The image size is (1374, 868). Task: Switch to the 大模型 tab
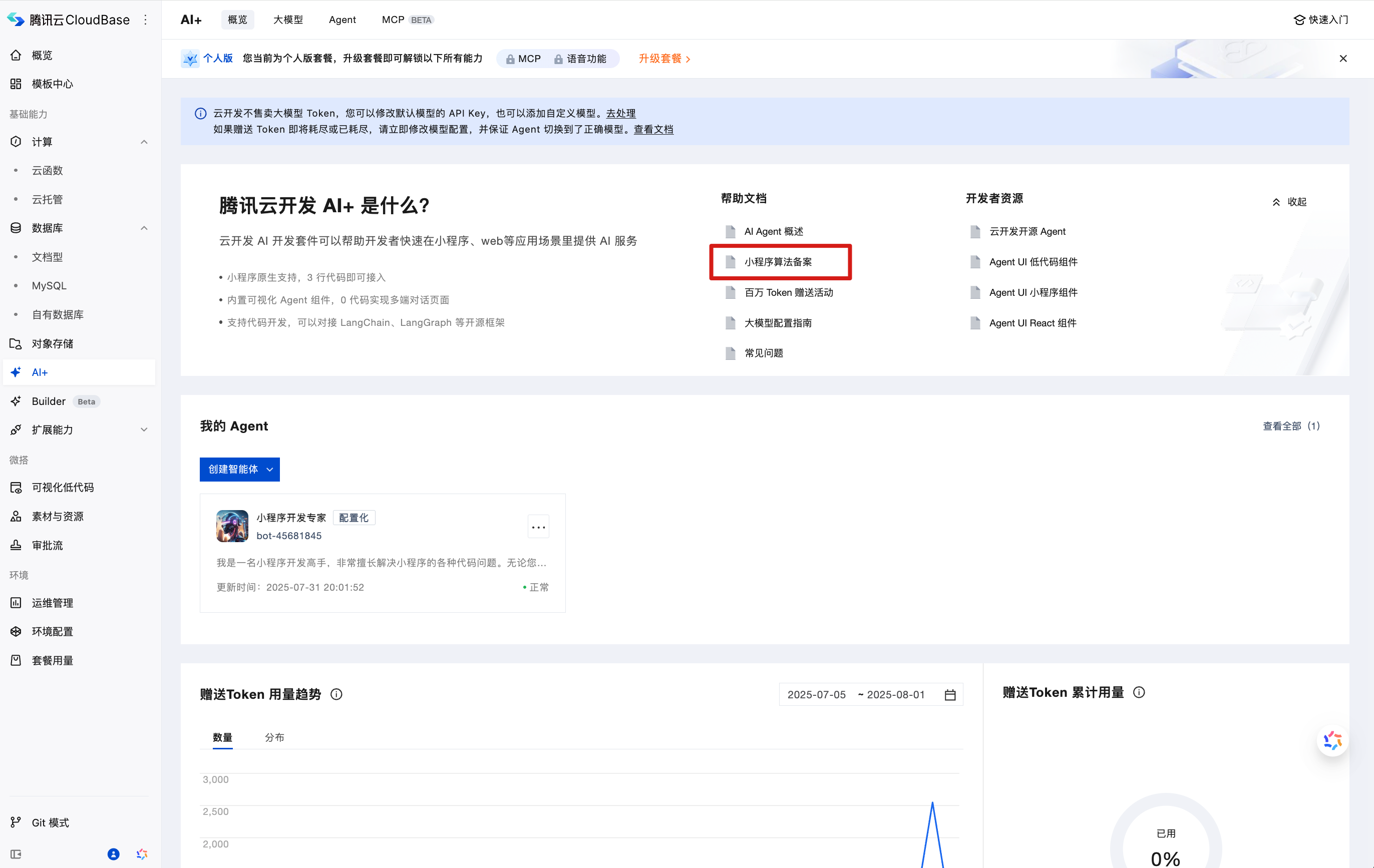[288, 20]
